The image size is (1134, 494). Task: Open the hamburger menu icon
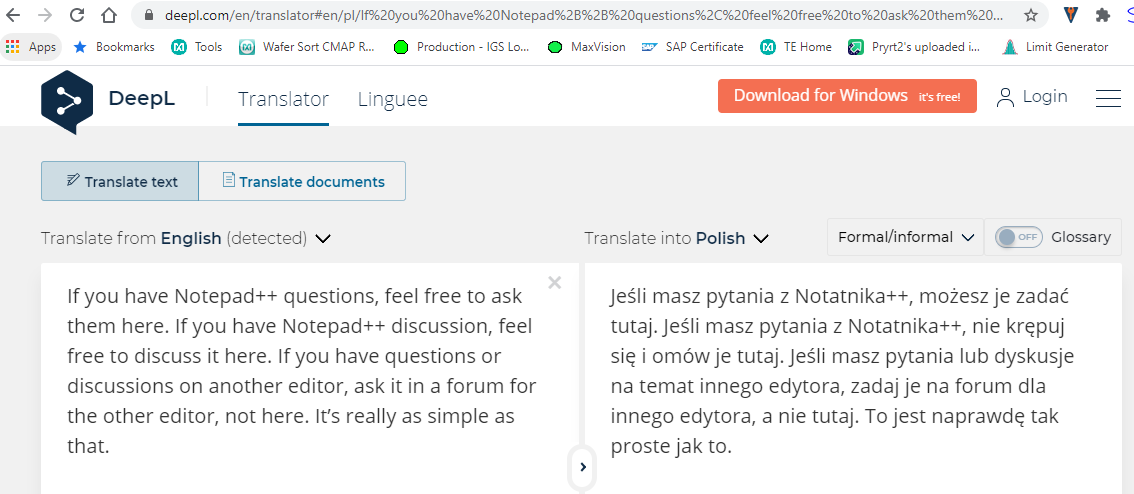pos(1108,98)
